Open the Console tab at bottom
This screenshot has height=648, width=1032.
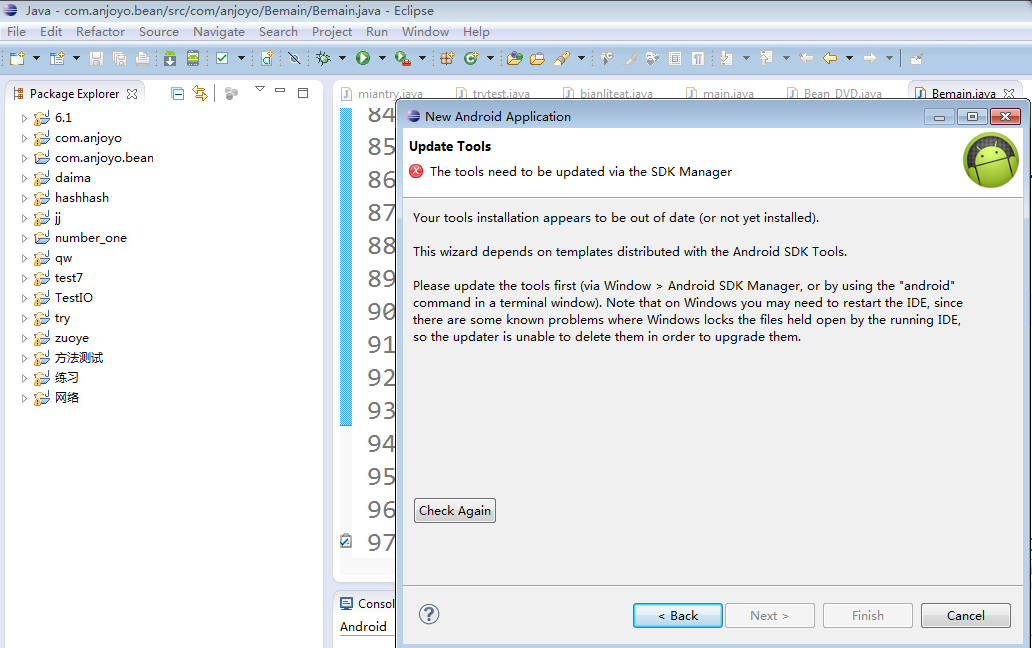[367, 603]
